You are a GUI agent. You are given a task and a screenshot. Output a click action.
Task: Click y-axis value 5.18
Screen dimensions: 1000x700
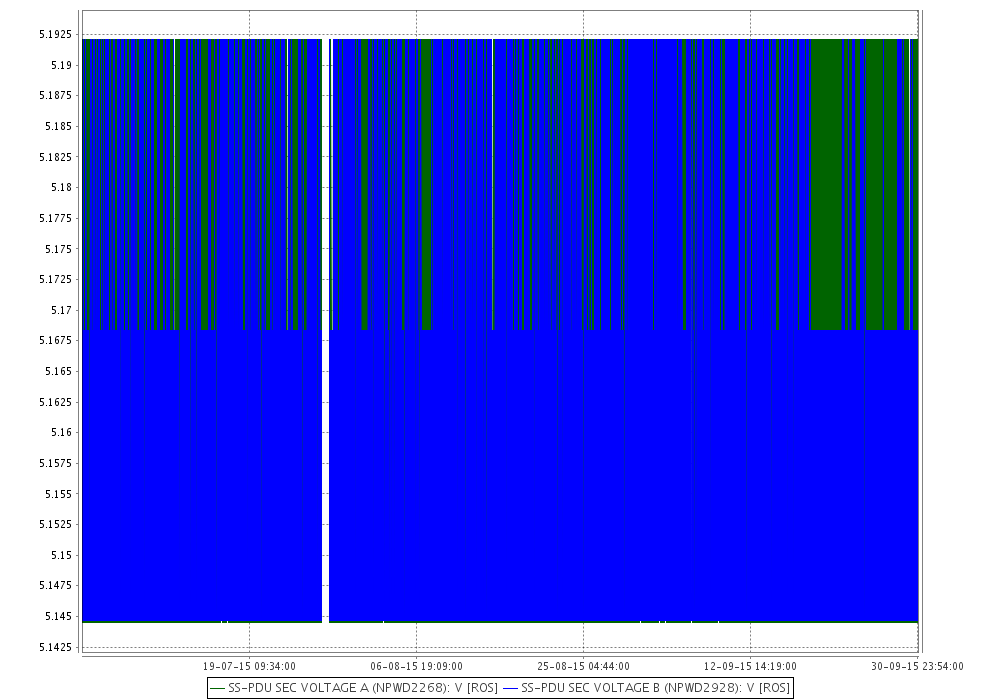61,187
